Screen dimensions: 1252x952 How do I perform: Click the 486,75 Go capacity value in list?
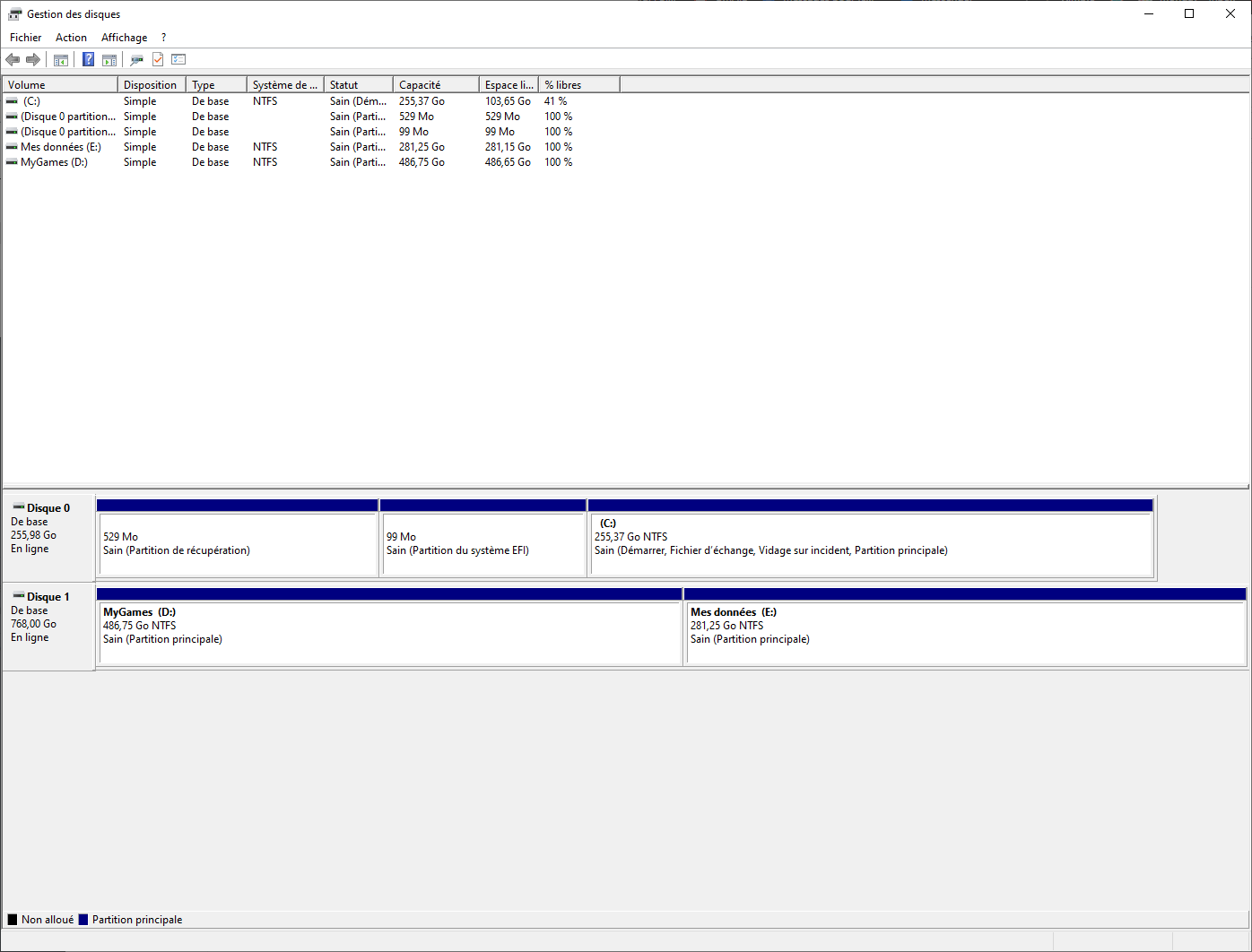(x=422, y=162)
